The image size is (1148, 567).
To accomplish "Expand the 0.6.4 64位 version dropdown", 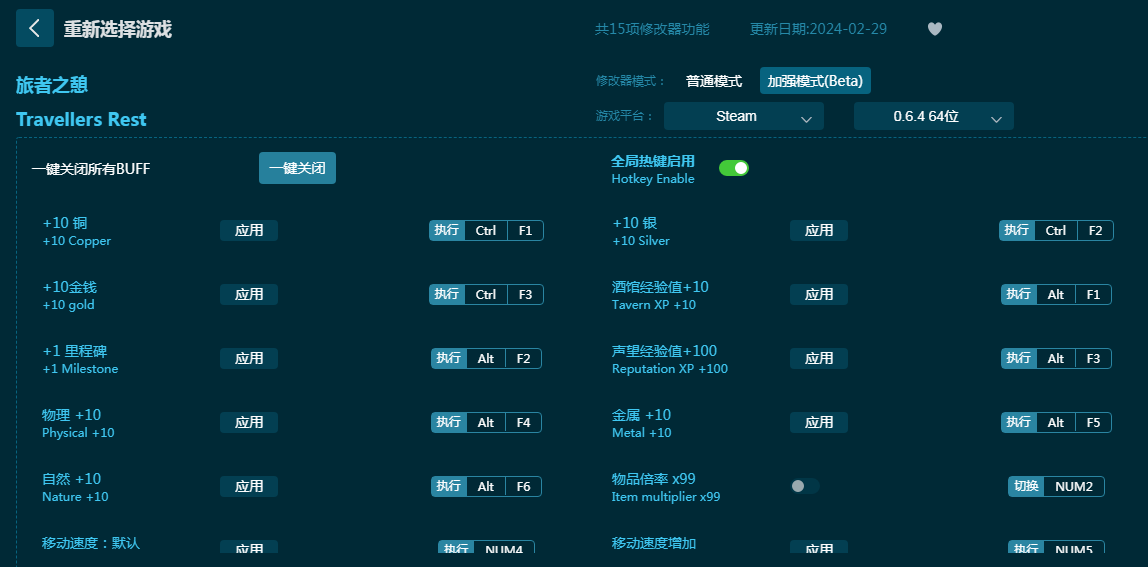I will click(x=933, y=116).
